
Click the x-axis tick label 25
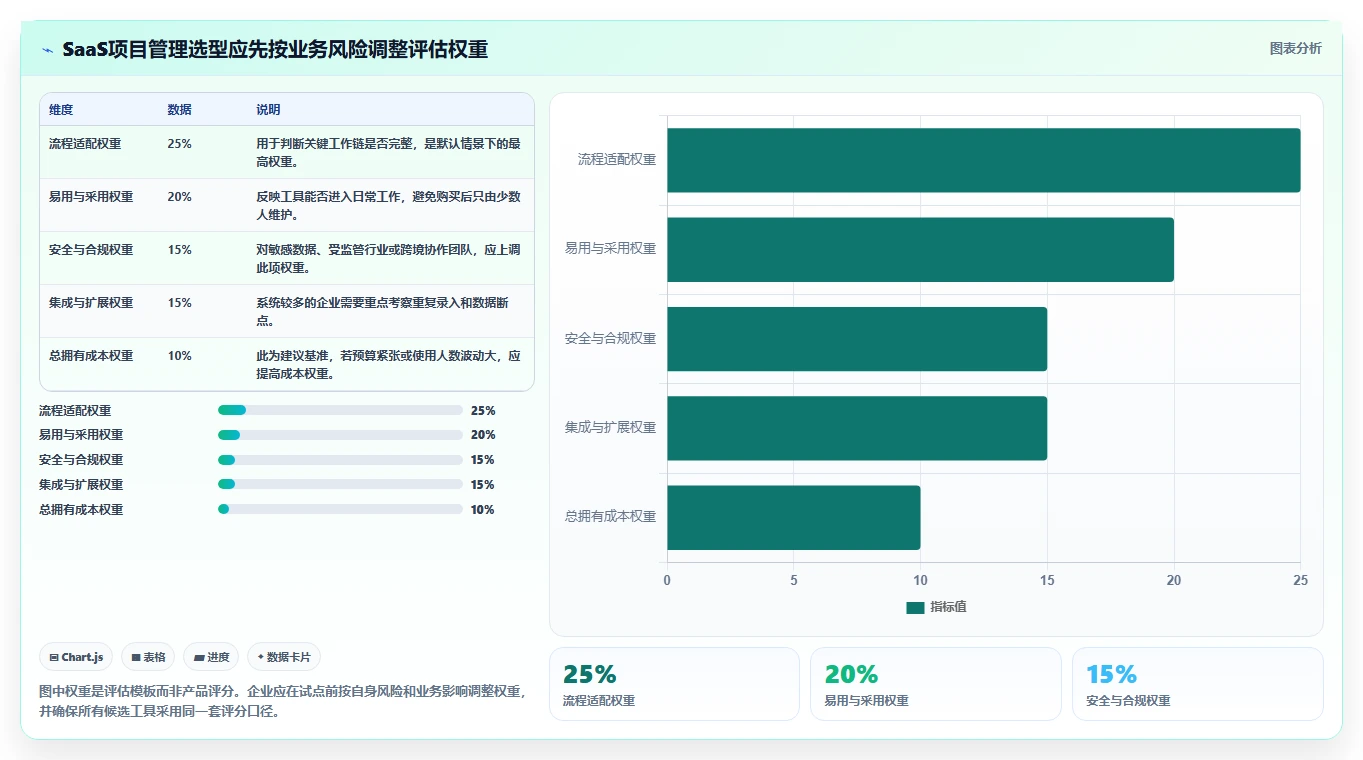1300,580
